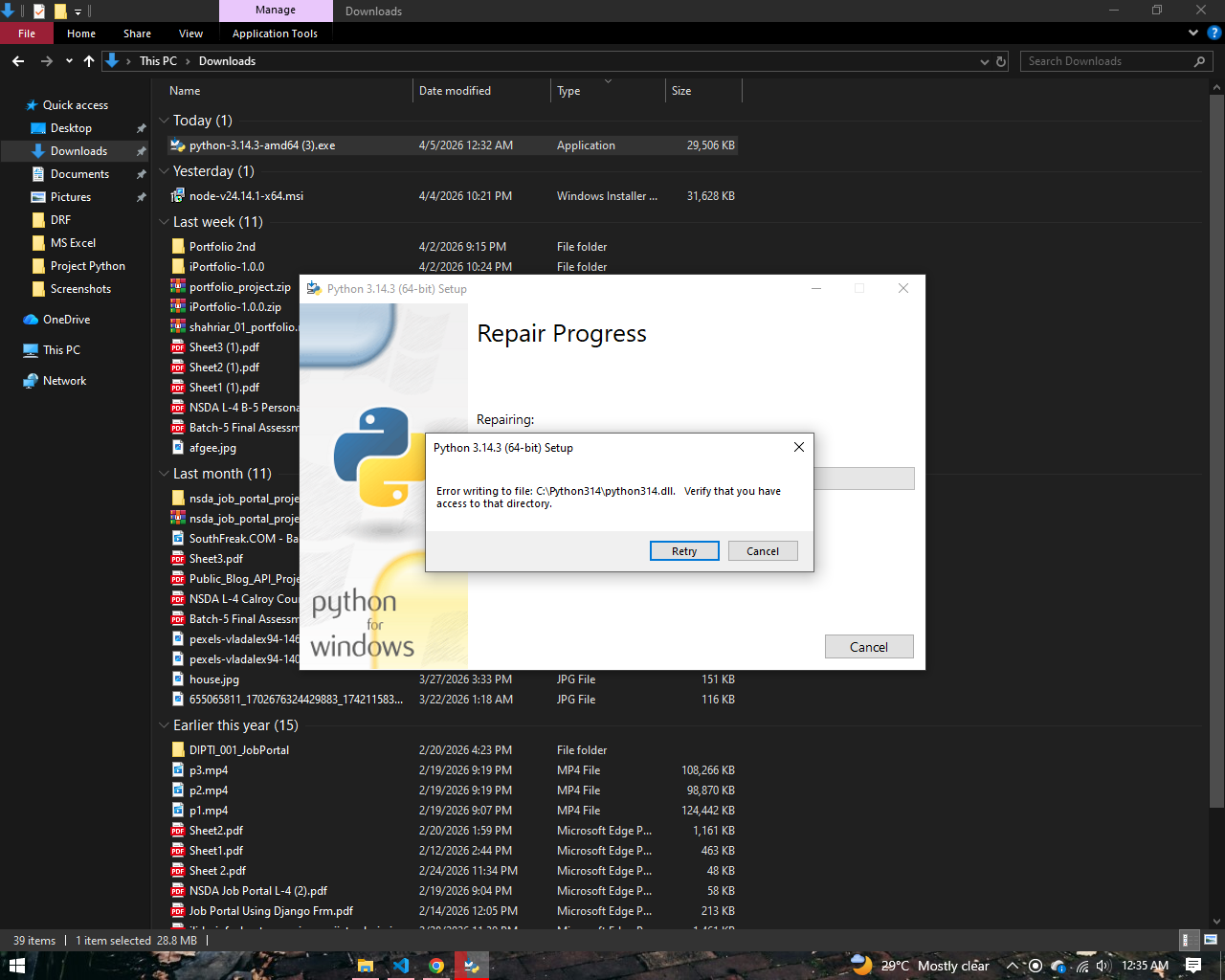
Task: Select DIPTI_001_JobPortal folder icon
Action: 177,750
